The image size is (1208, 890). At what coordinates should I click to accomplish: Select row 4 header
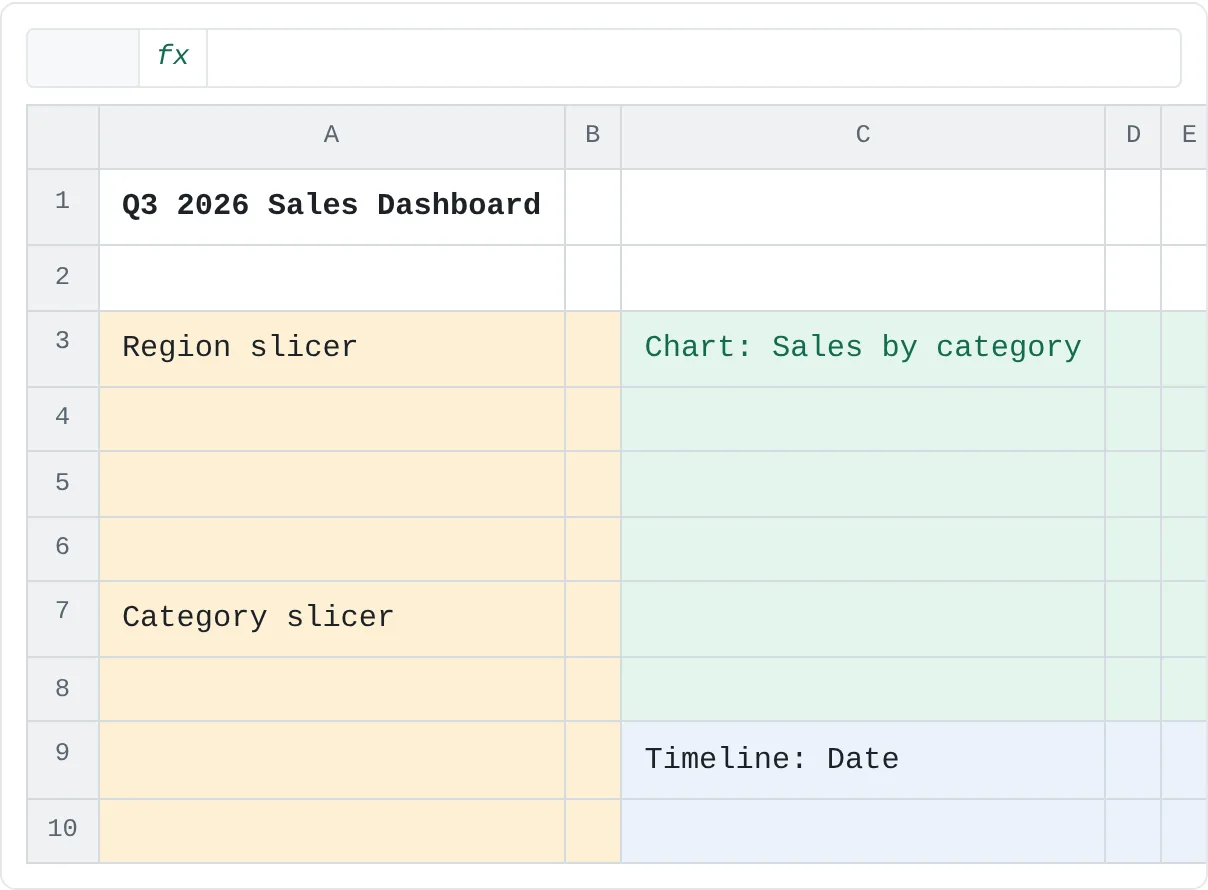pyautogui.click(x=63, y=419)
